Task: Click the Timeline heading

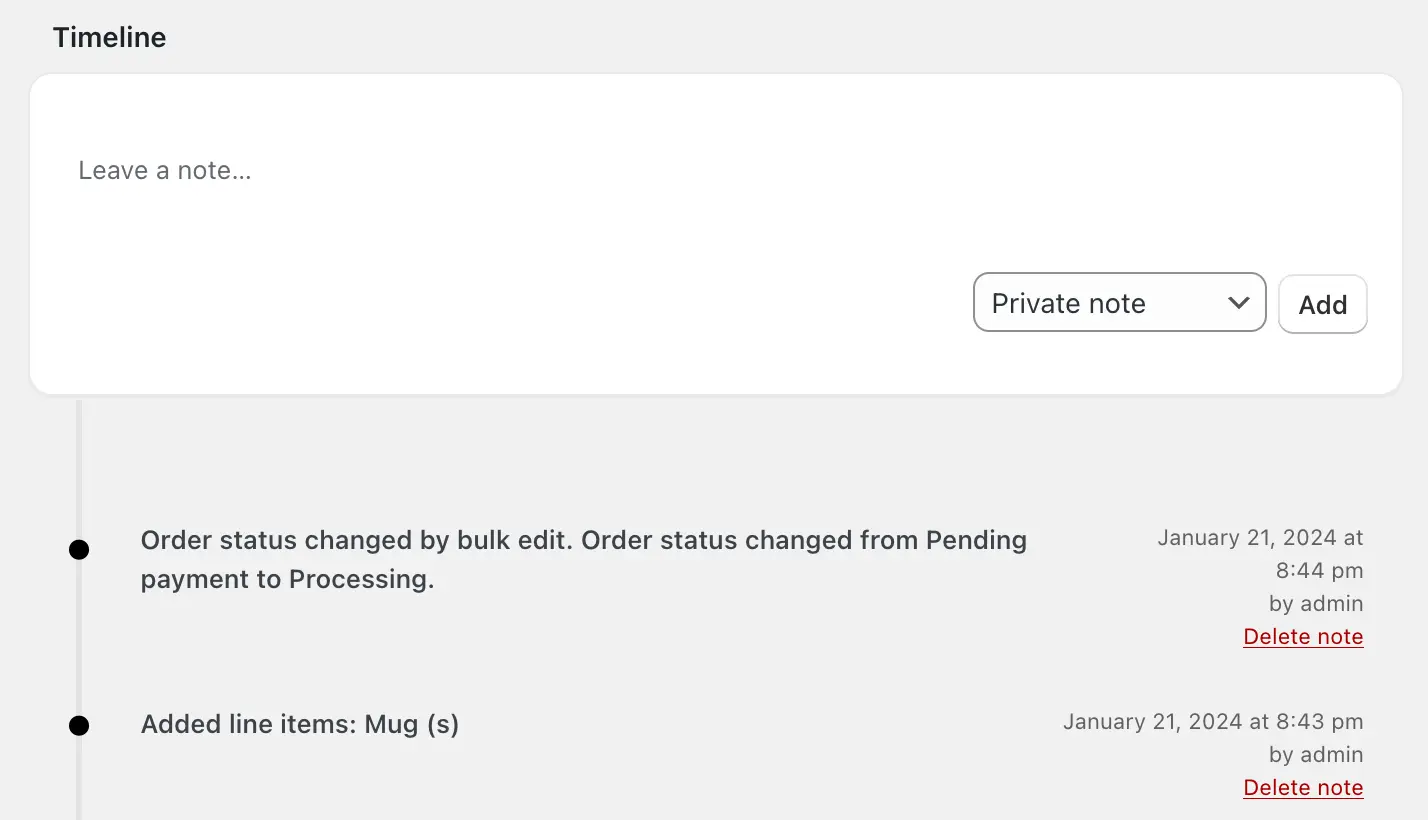Action: 109,37
